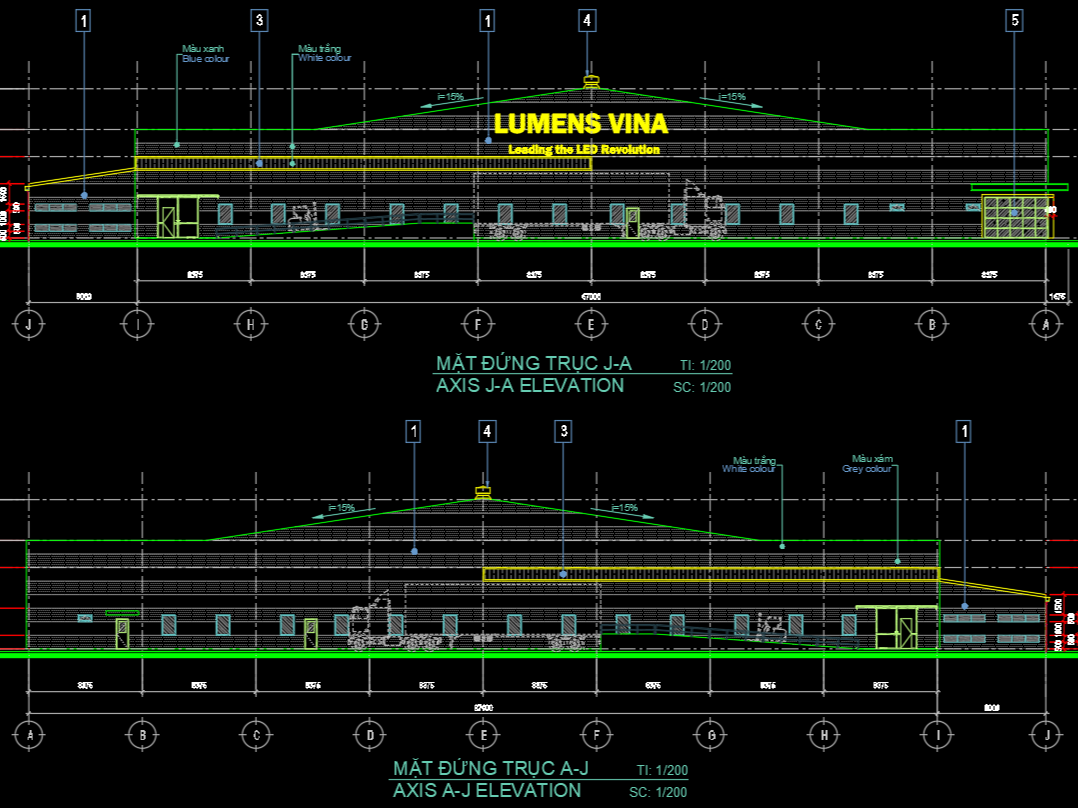Viewport: 1078px width, 808px height.
Task: Select the yellow "LUMENS VINA" sign text
Action: coord(581,124)
